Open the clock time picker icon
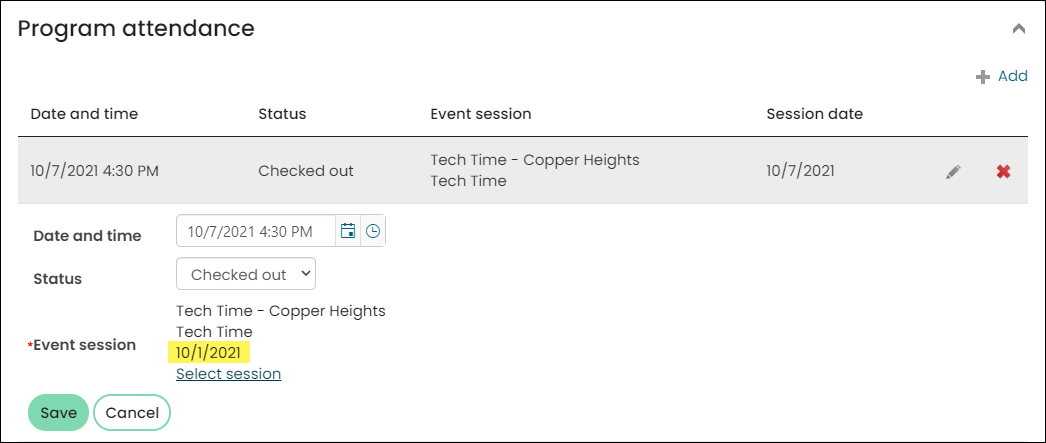 click(x=373, y=232)
